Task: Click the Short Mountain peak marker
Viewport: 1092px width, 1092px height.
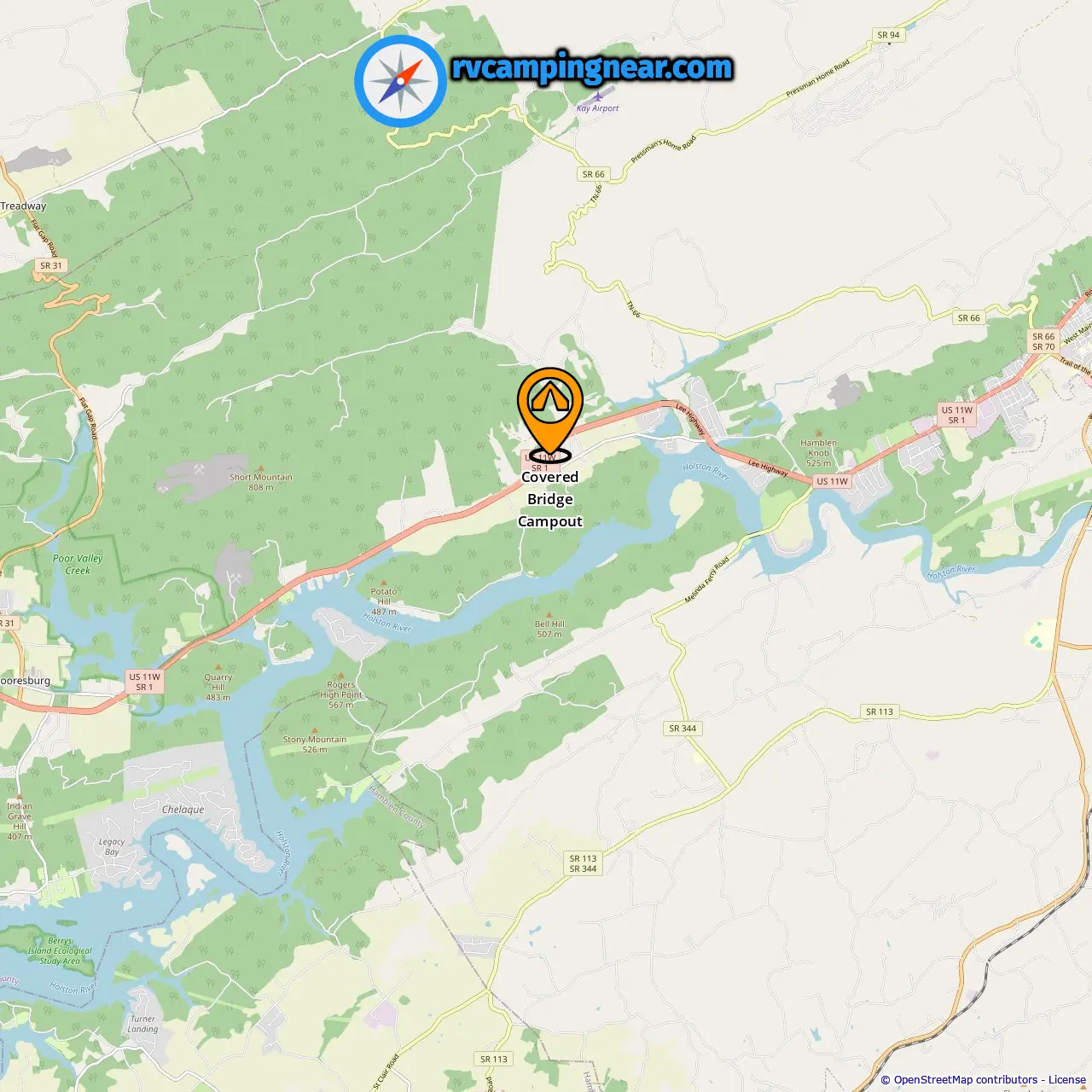Action: (261, 468)
